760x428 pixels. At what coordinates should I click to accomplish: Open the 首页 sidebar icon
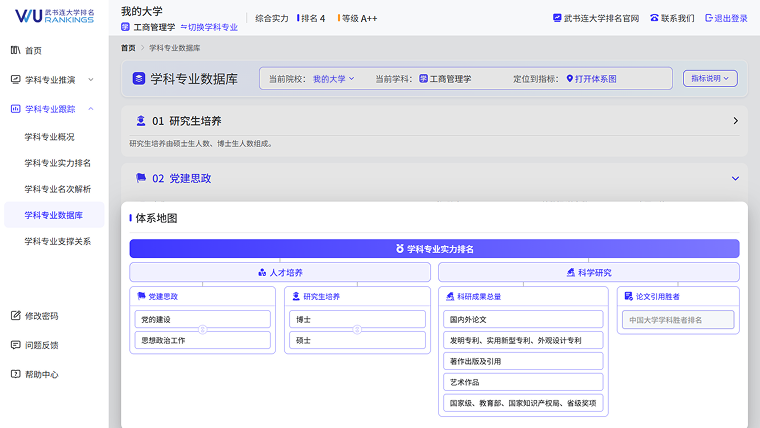16,50
